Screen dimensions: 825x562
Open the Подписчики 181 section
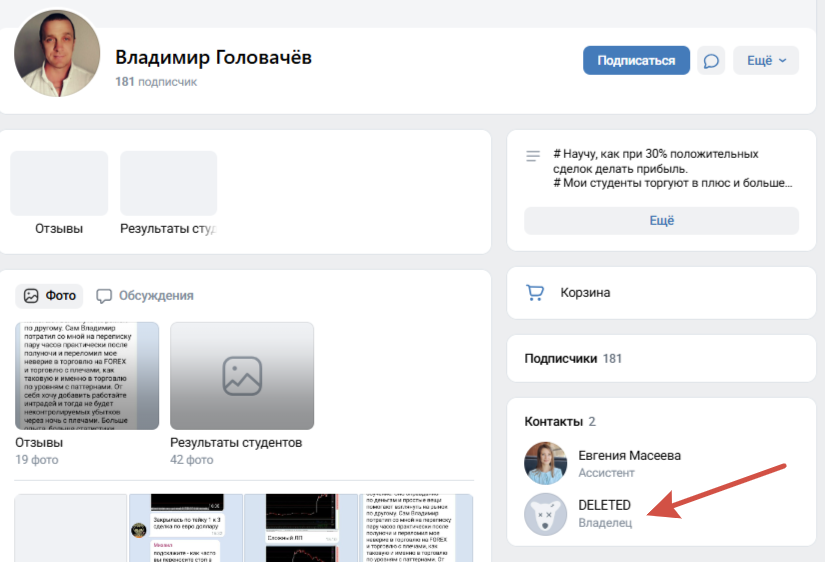pos(661,358)
